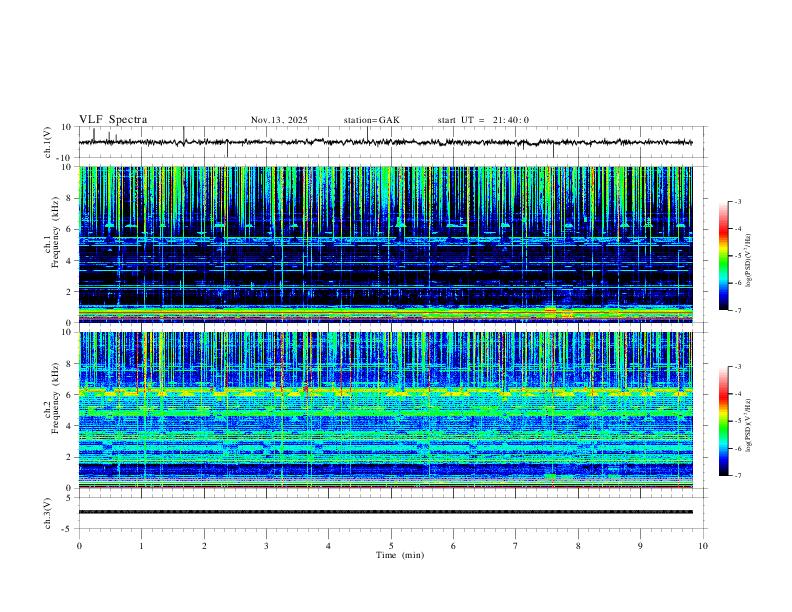The height and width of the screenshot is (612, 792).
Task: Click the time-axis tick label "5"
Action: (391, 546)
